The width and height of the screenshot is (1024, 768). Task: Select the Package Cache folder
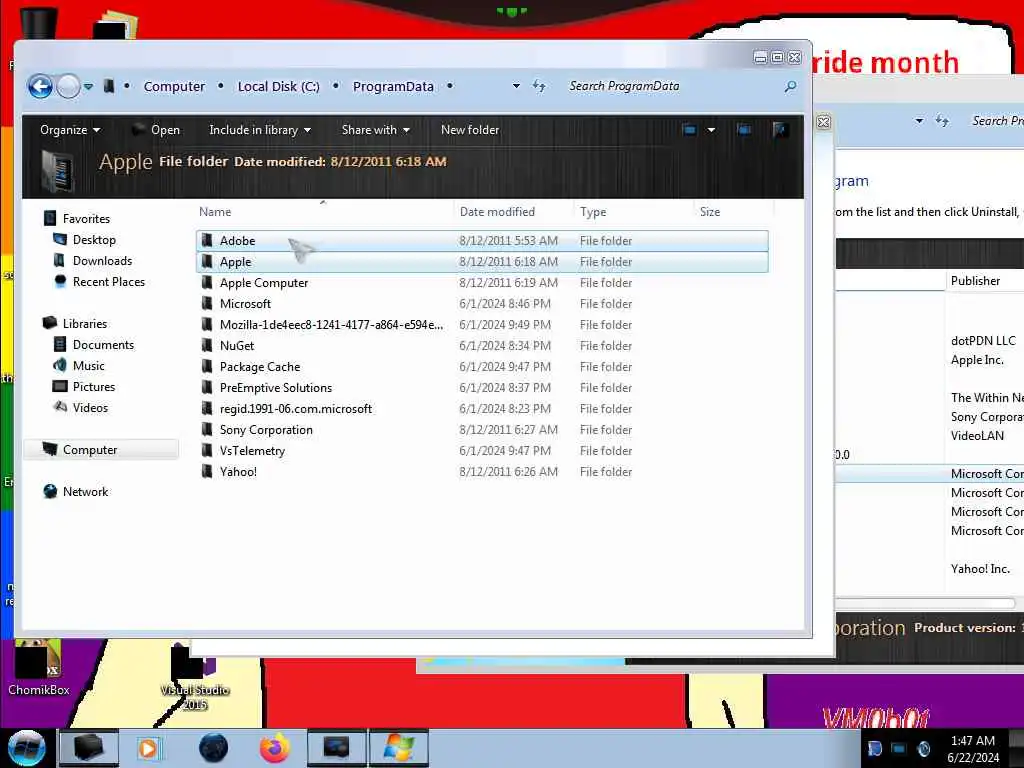coord(482,366)
